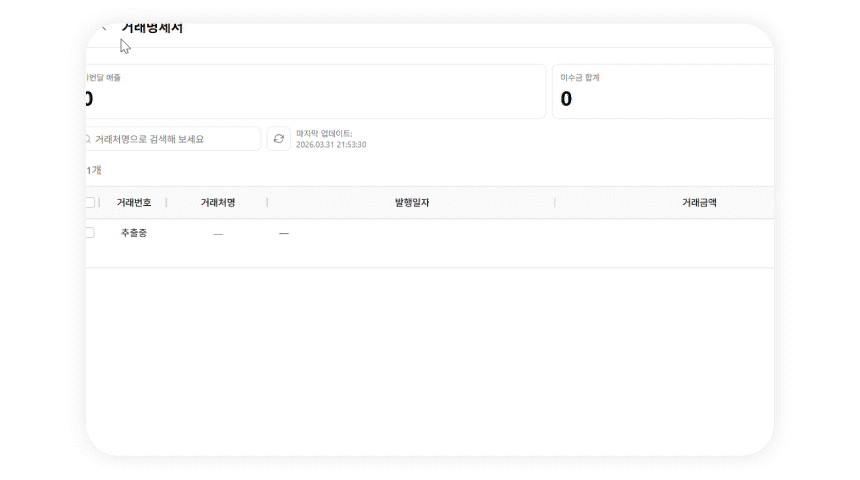Click the divider between 발행일자 and 거래금액
The height and width of the screenshot is (480, 860).
(x=554, y=203)
